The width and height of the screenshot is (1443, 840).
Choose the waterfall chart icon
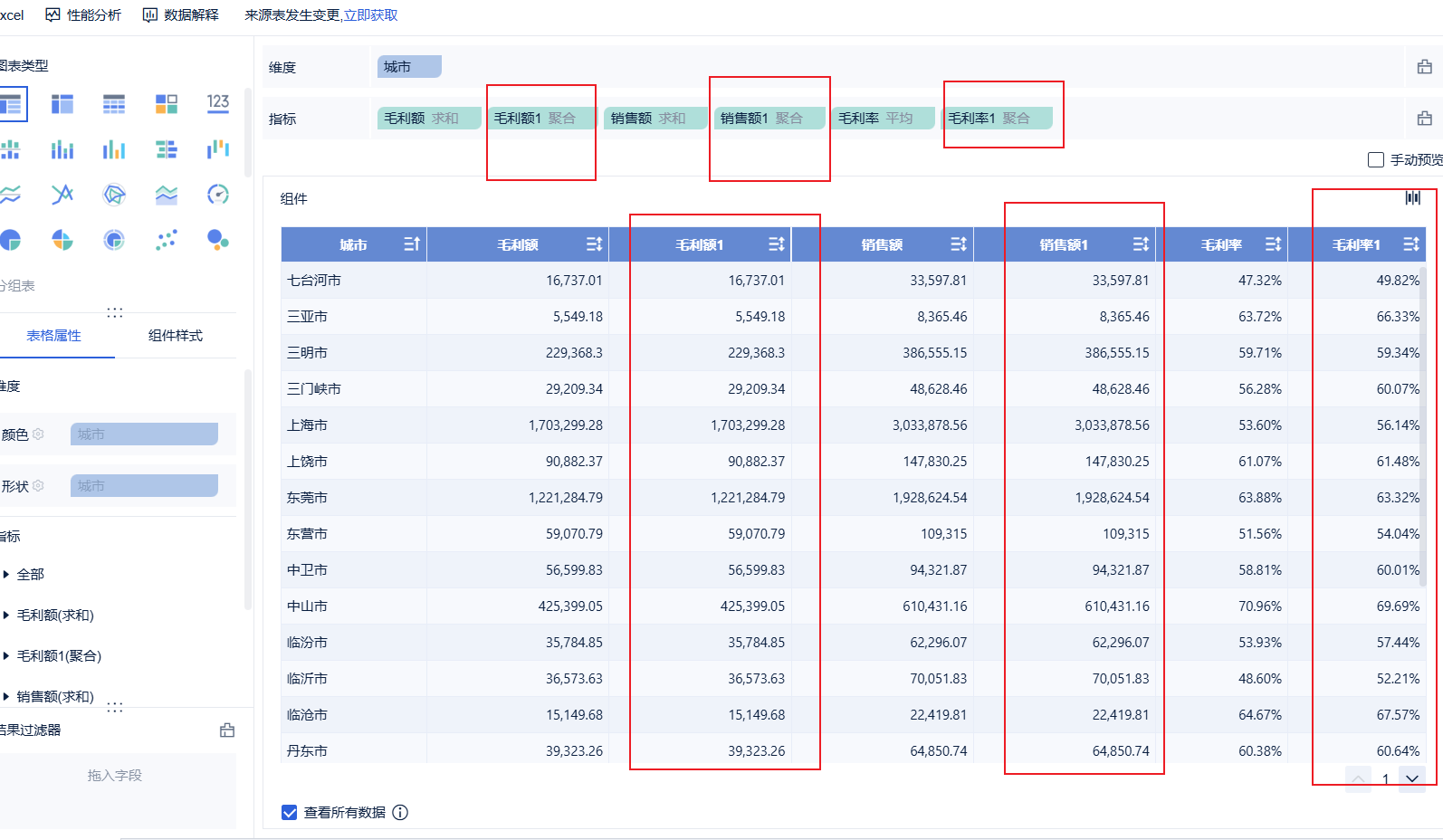click(x=218, y=149)
